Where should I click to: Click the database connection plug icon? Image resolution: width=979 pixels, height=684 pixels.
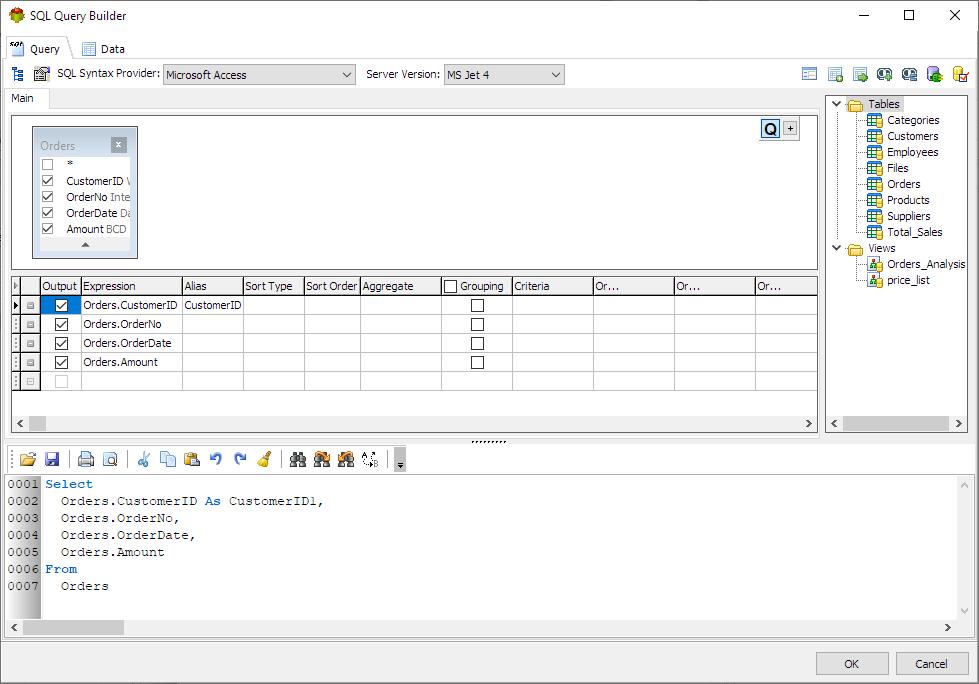point(935,74)
